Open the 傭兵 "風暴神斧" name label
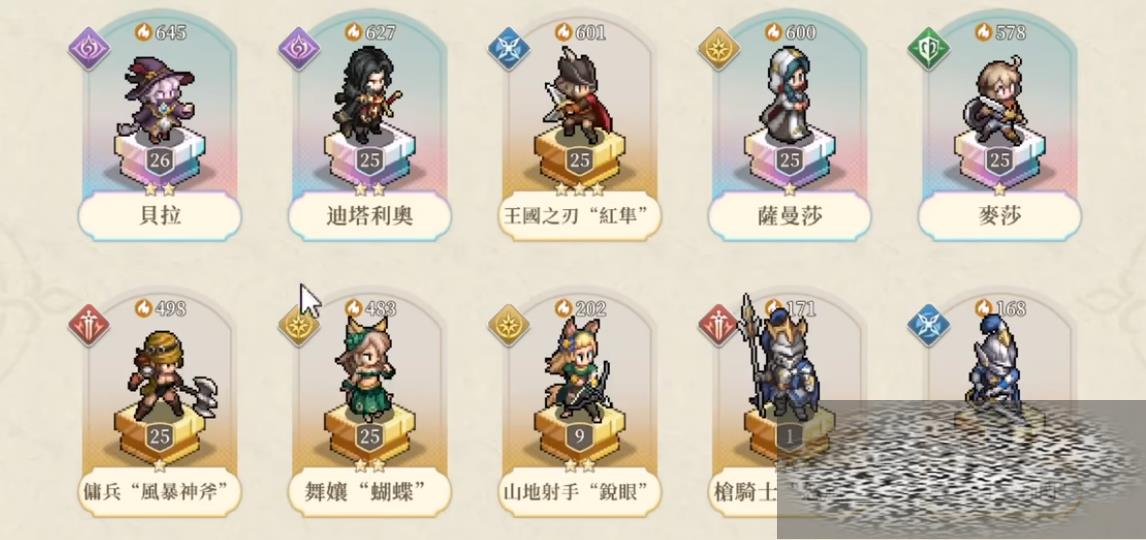This screenshot has height=540, width=1146. (x=160, y=492)
